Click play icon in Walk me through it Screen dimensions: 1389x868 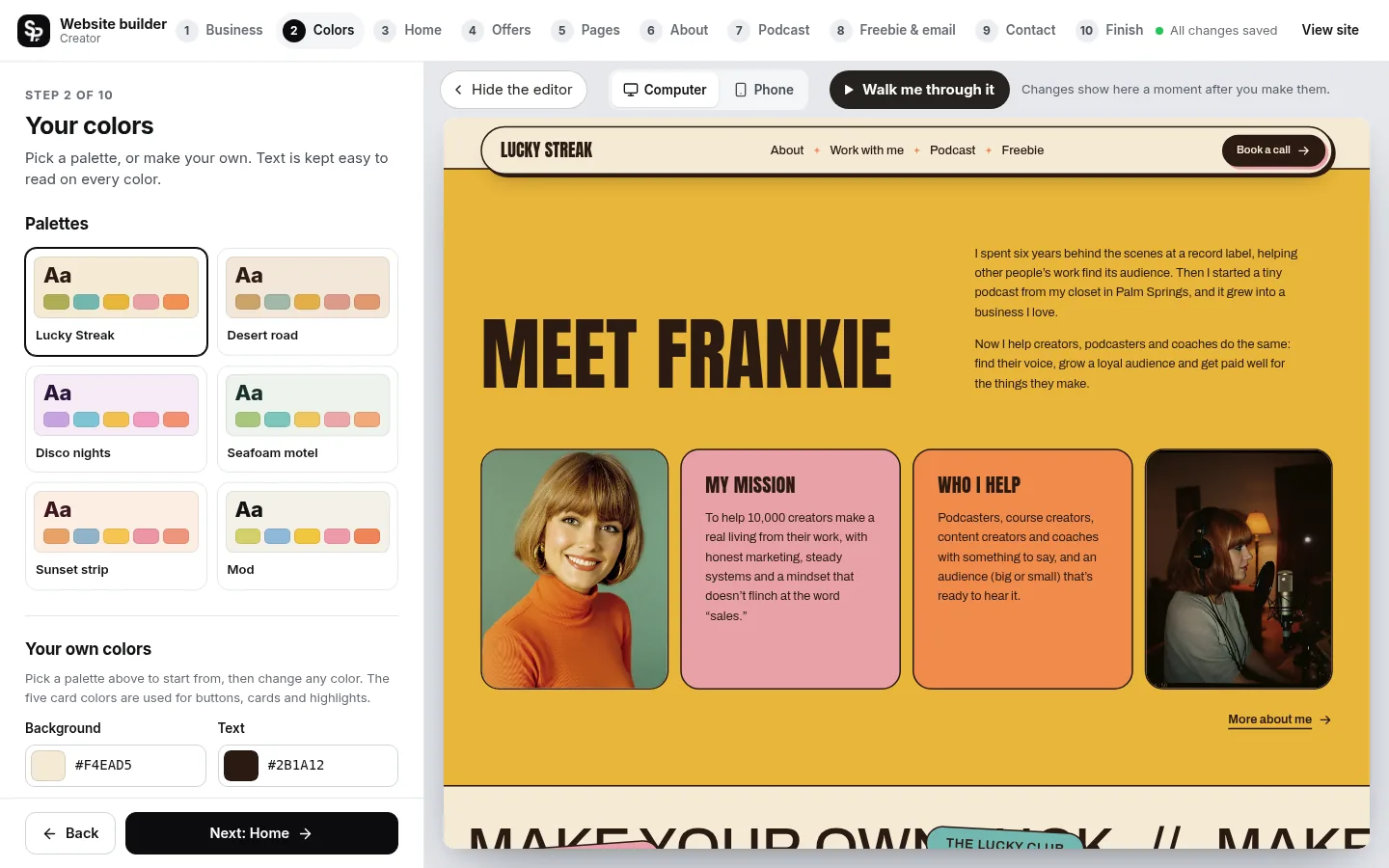(x=849, y=90)
